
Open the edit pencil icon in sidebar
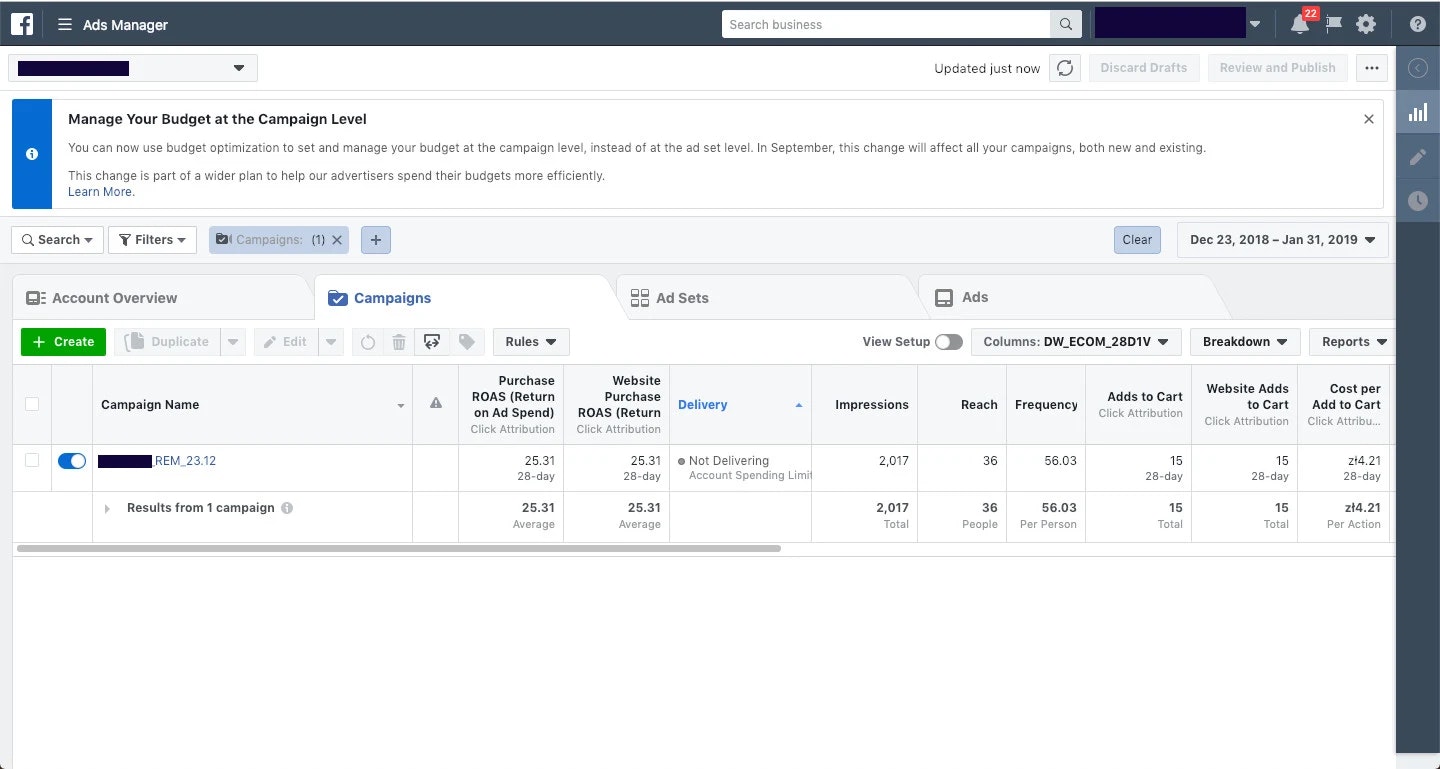[1418, 157]
